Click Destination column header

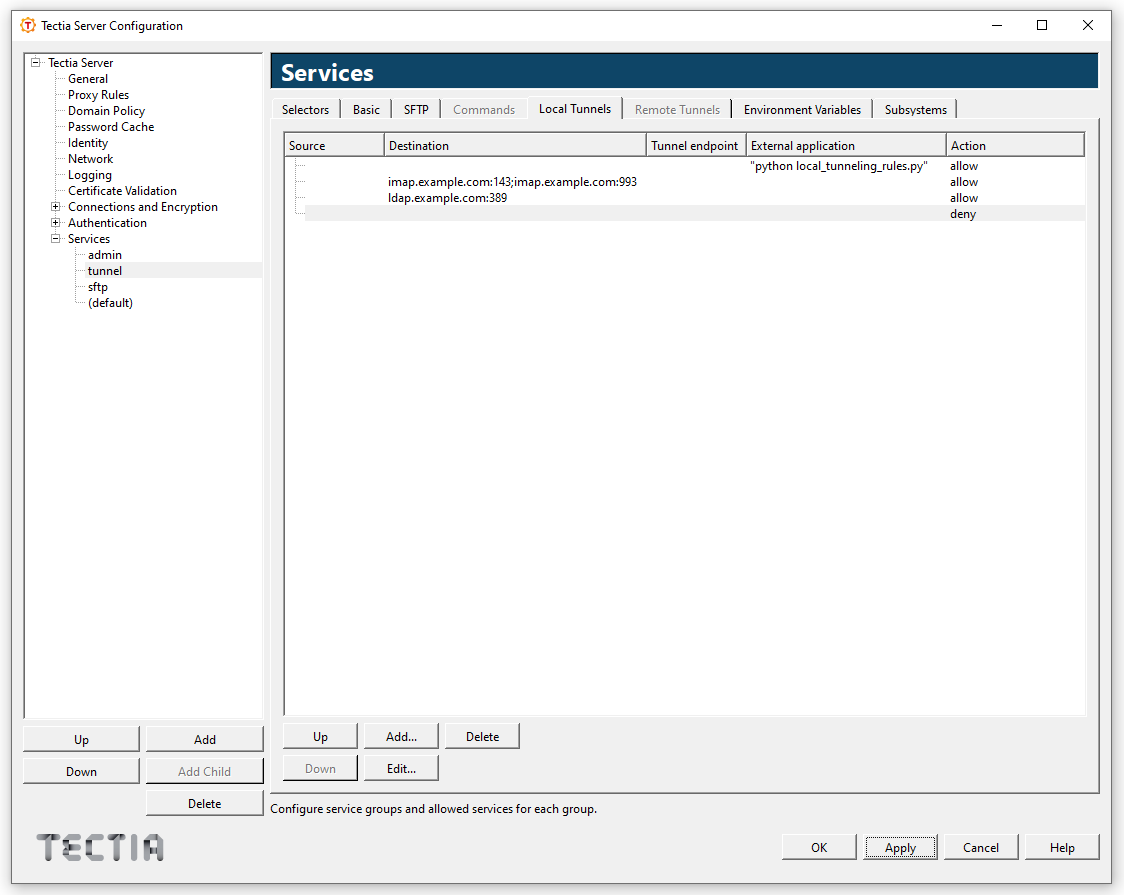[x=515, y=145]
